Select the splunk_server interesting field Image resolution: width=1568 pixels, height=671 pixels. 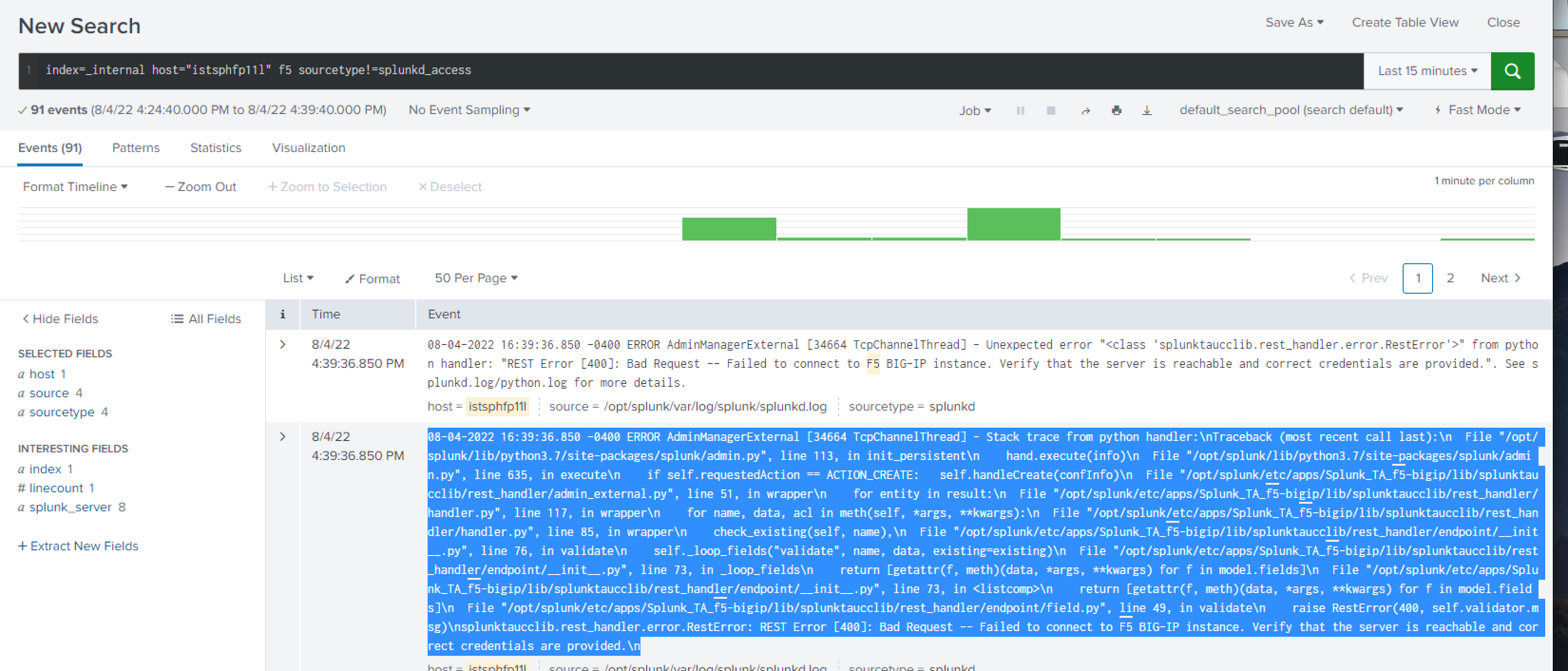click(x=71, y=507)
